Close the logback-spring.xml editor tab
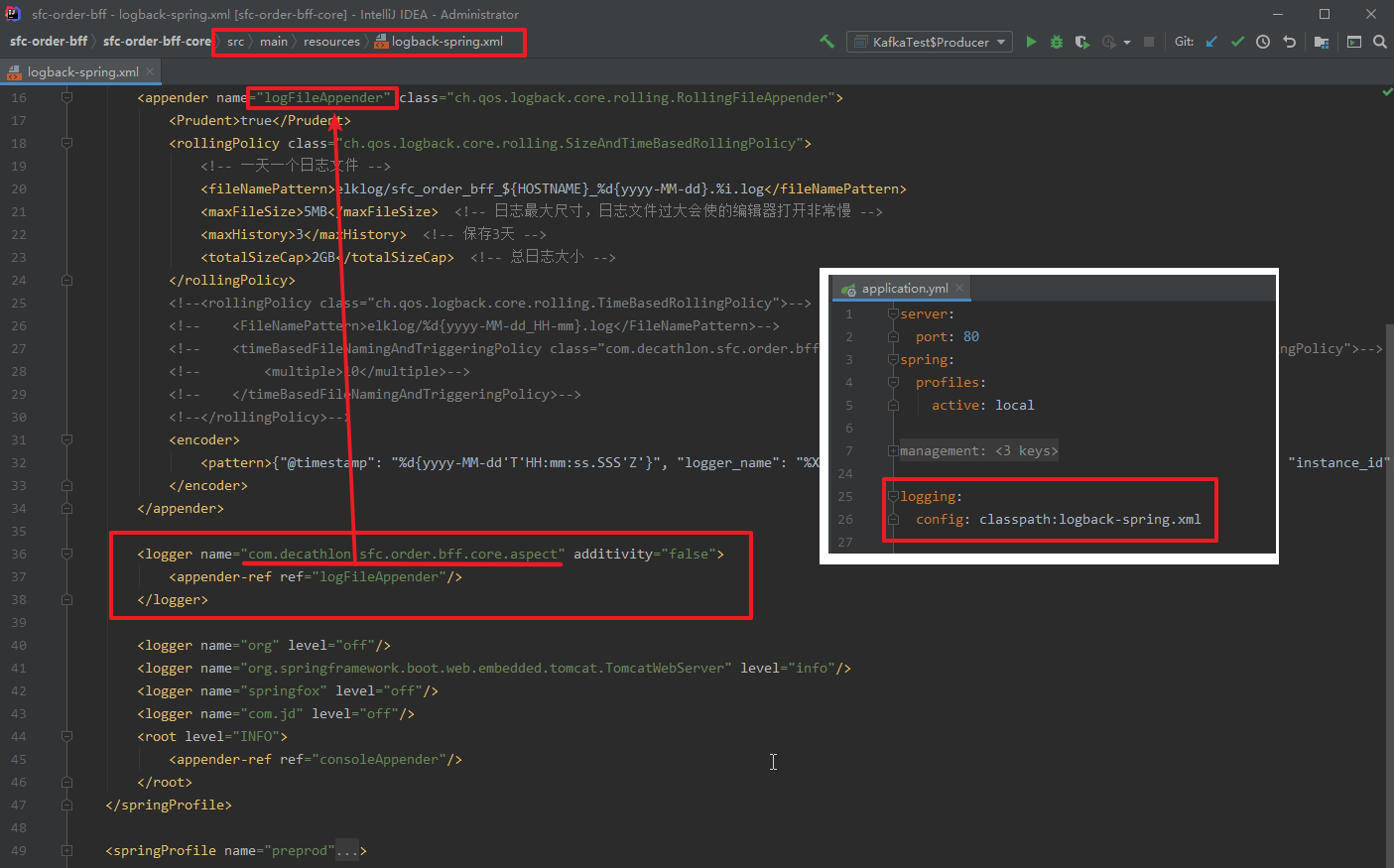The height and width of the screenshot is (868, 1394). [150, 71]
